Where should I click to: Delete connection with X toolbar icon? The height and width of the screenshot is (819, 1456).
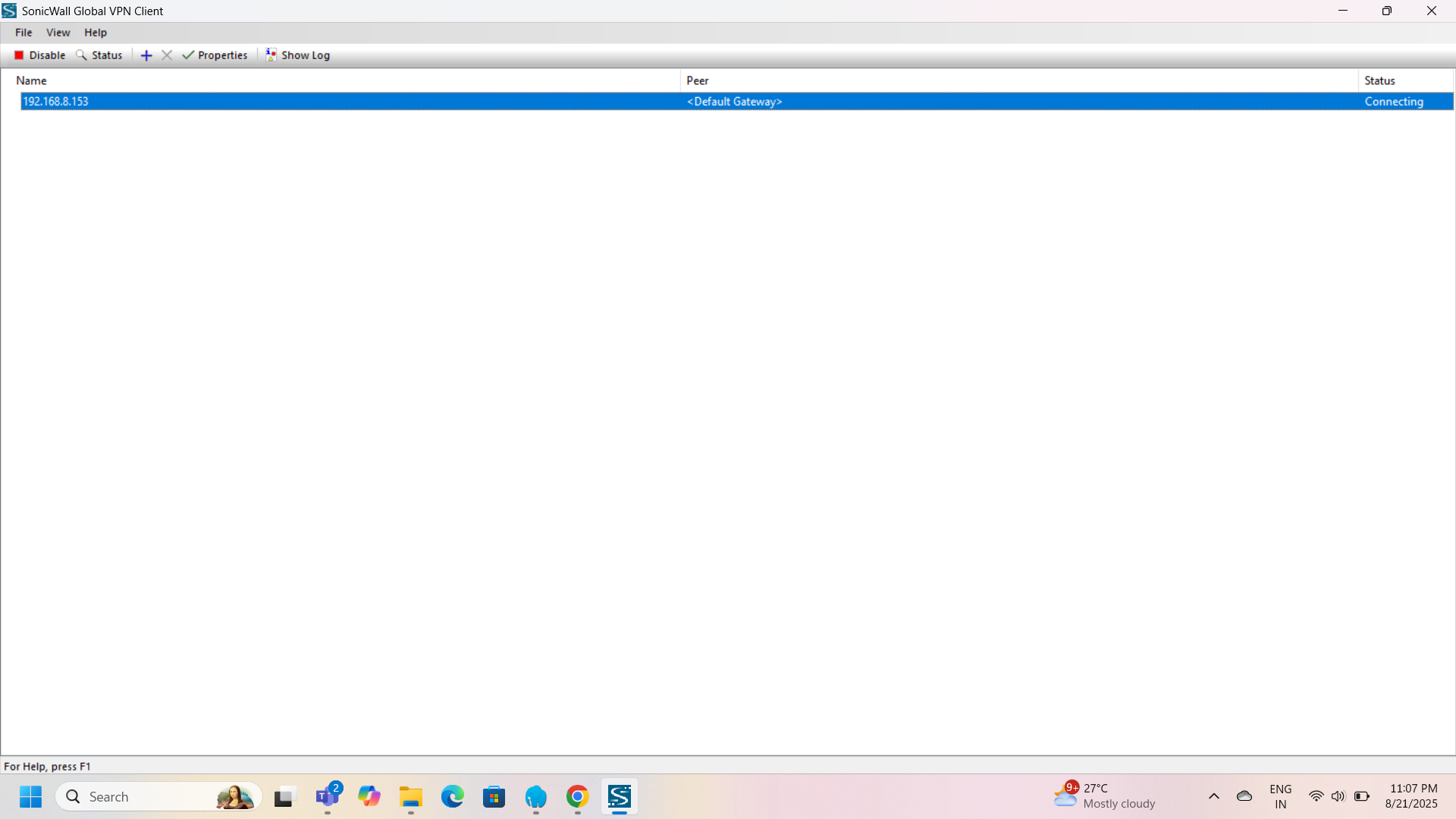[x=167, y=55]
